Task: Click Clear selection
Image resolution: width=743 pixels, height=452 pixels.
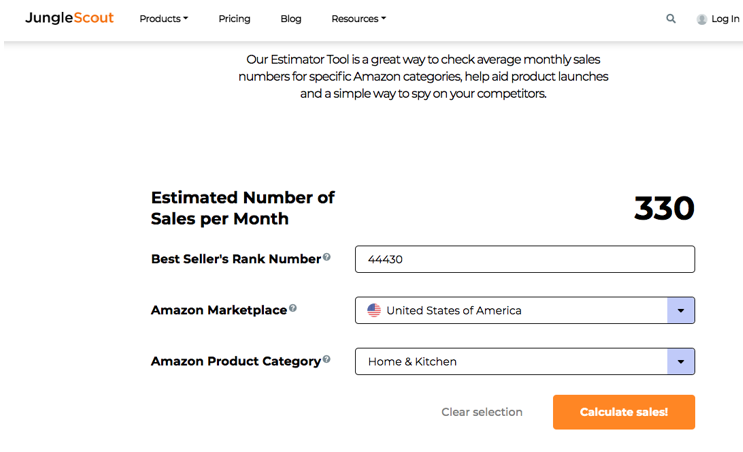Action: coord(482,412)
